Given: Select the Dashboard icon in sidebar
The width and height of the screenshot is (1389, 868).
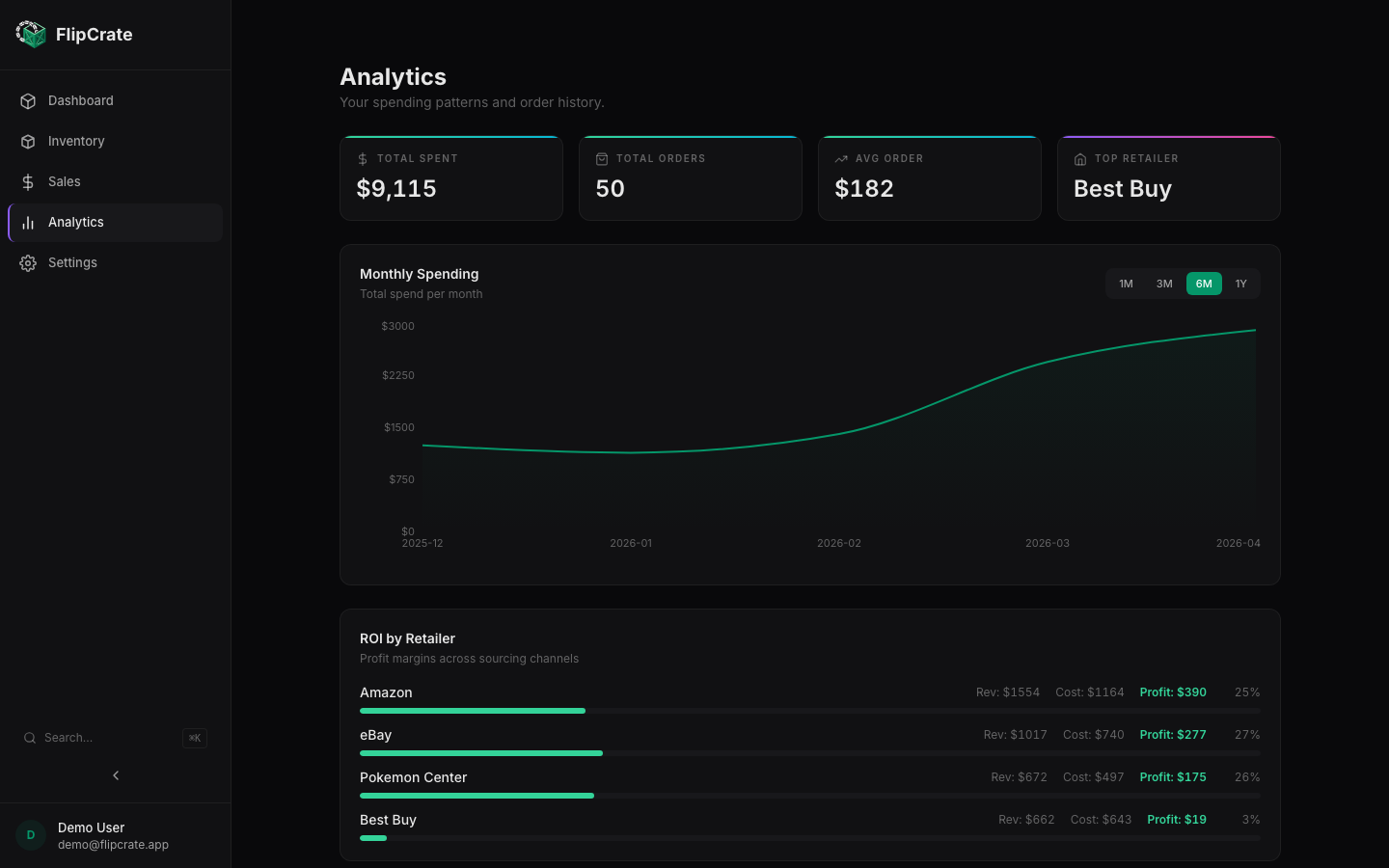Looking at the screenshot, I should point(27,100).
